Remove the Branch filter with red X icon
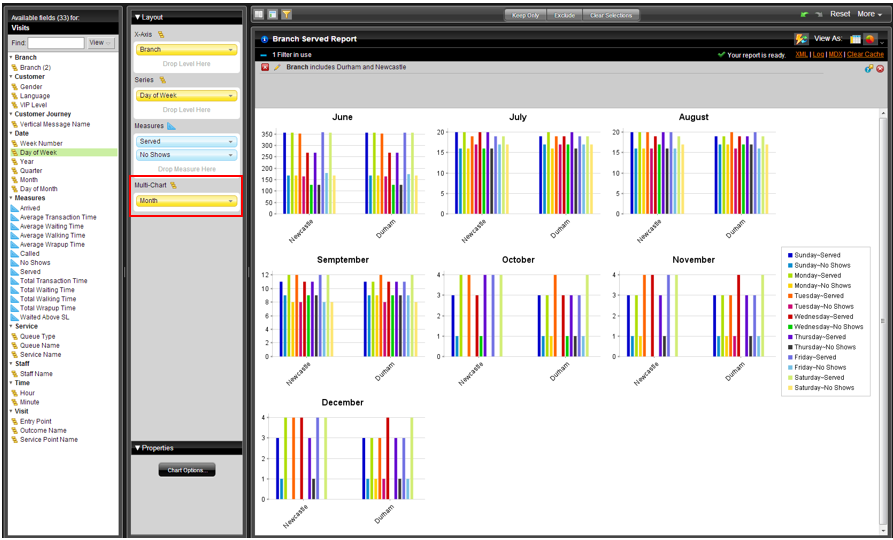 coord(265,67)
